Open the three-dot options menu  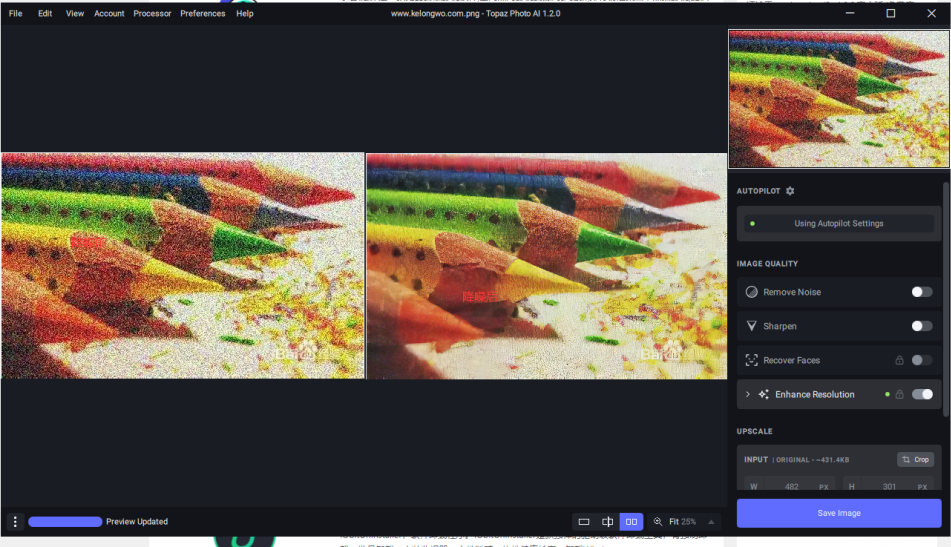(x=15, y=522)
